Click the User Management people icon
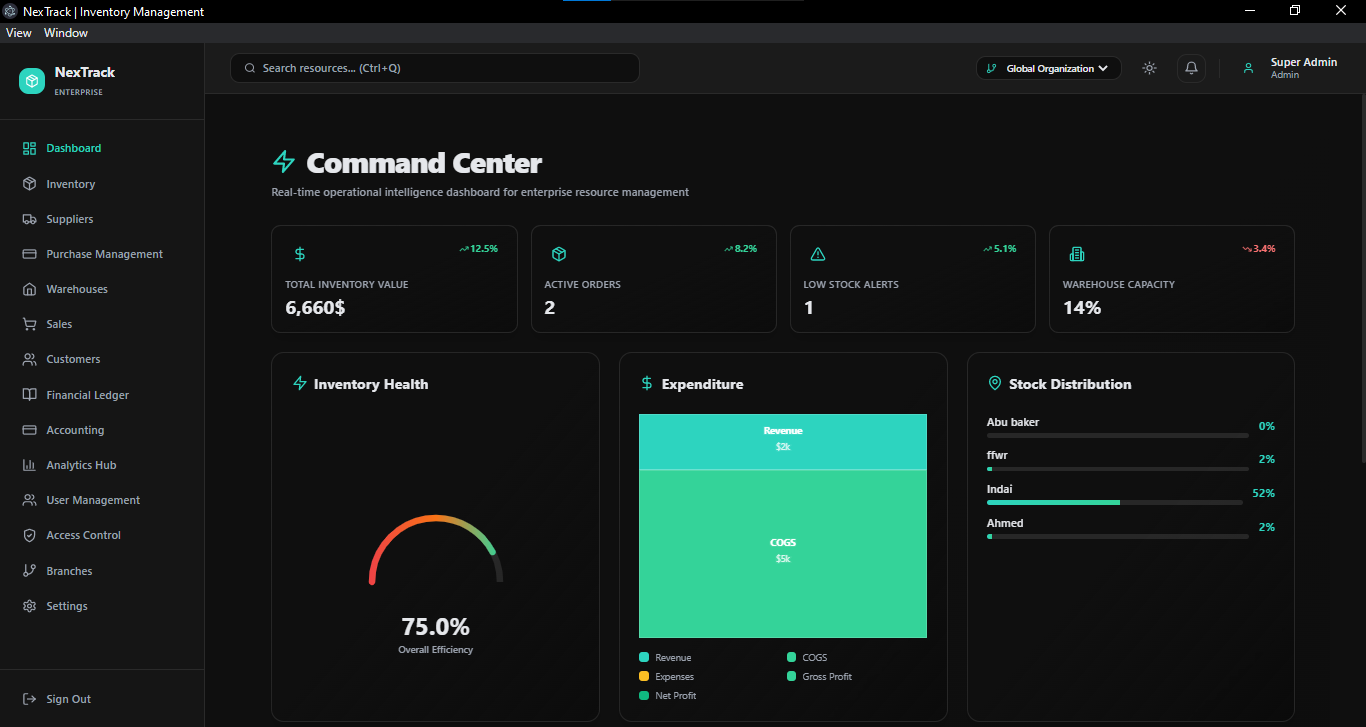Viewport: 1366px width, 727px height. 29,500
